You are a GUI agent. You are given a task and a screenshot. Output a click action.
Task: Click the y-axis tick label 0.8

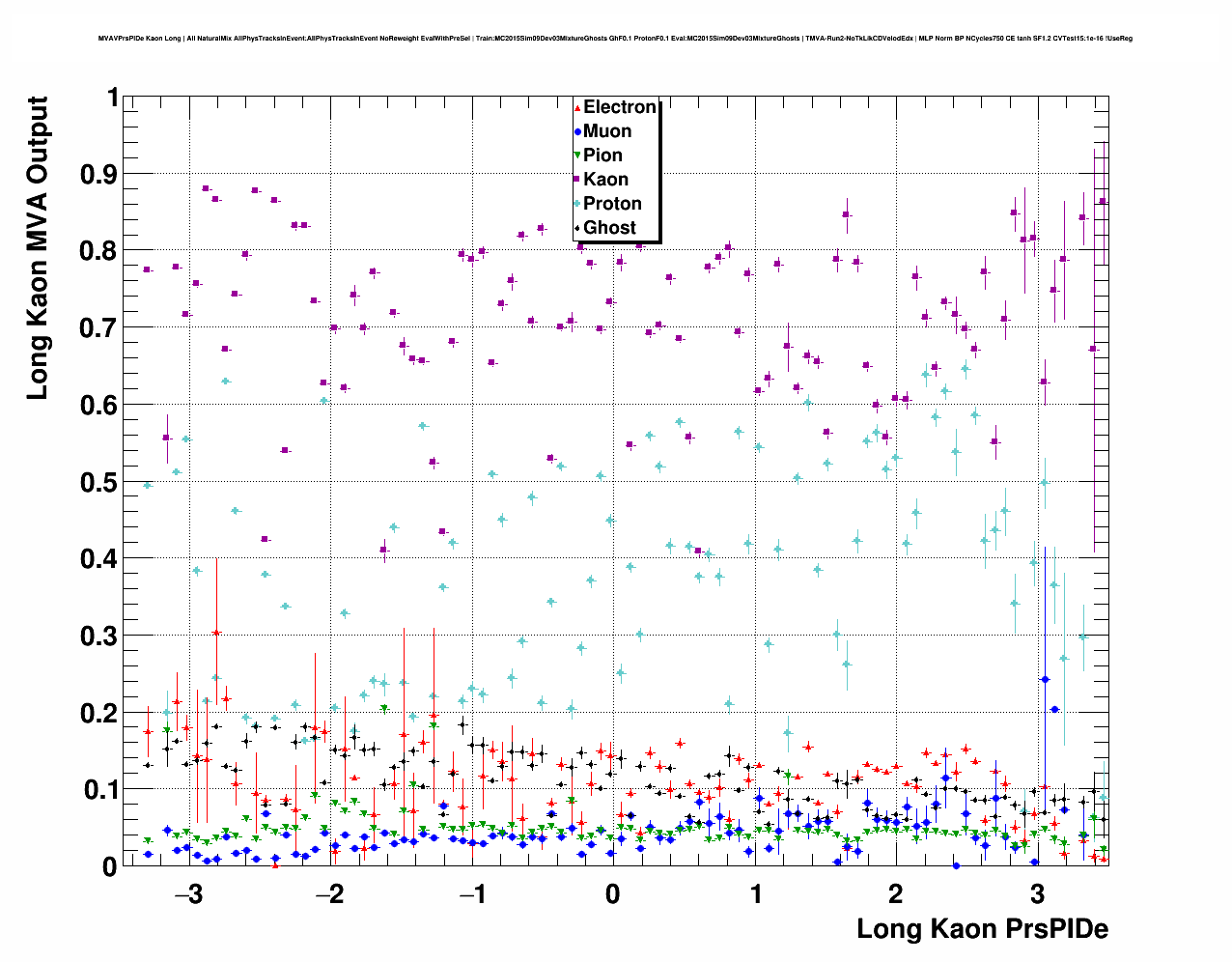pos(98,251)
